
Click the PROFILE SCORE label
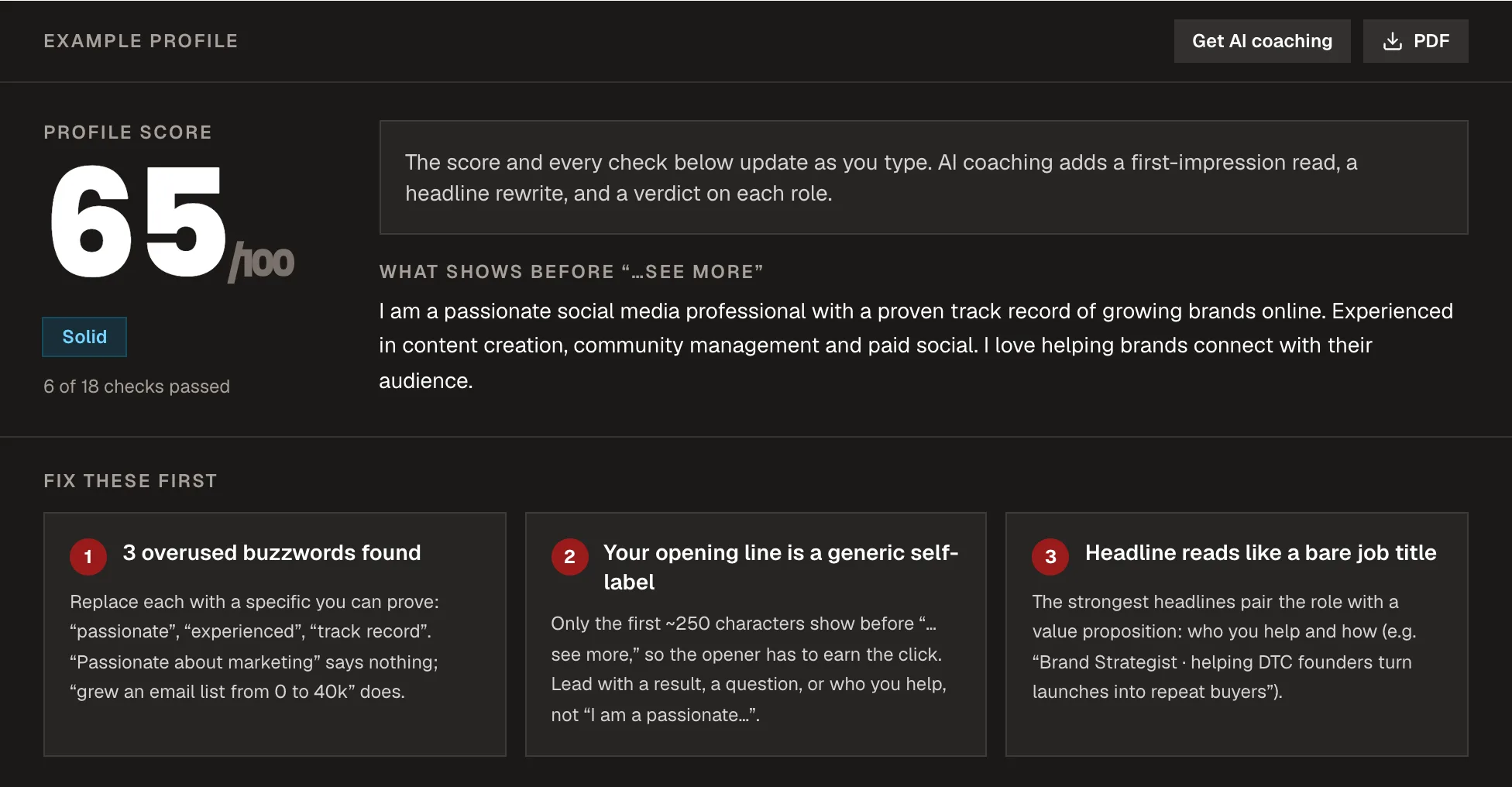(x=128, y=132)
